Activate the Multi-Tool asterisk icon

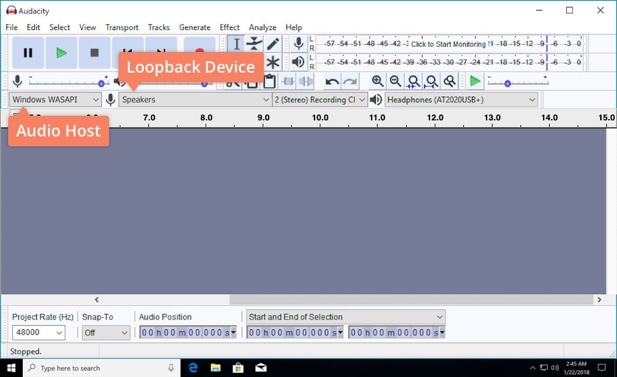(x=272, y=62)
